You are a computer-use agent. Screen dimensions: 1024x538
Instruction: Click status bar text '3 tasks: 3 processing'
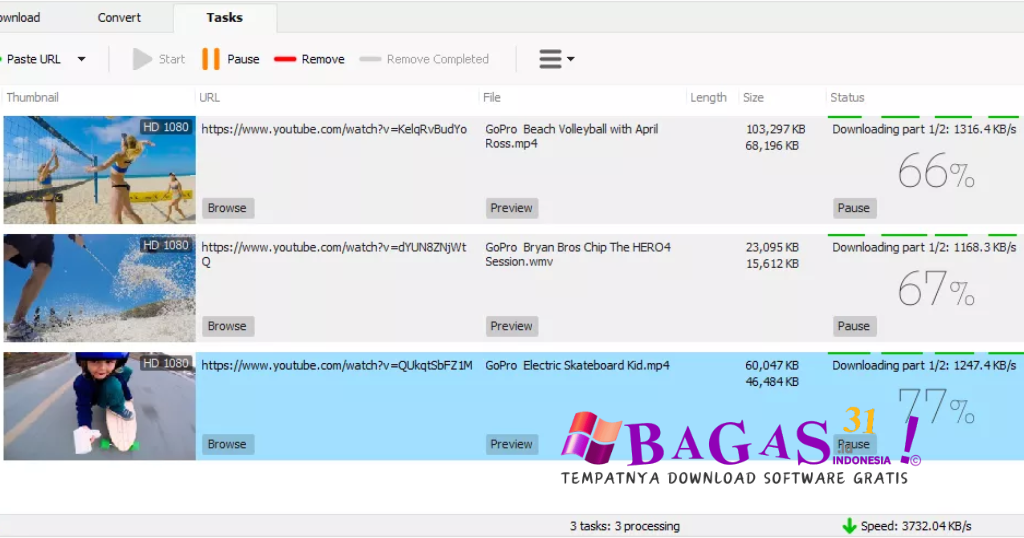[625, 526]
